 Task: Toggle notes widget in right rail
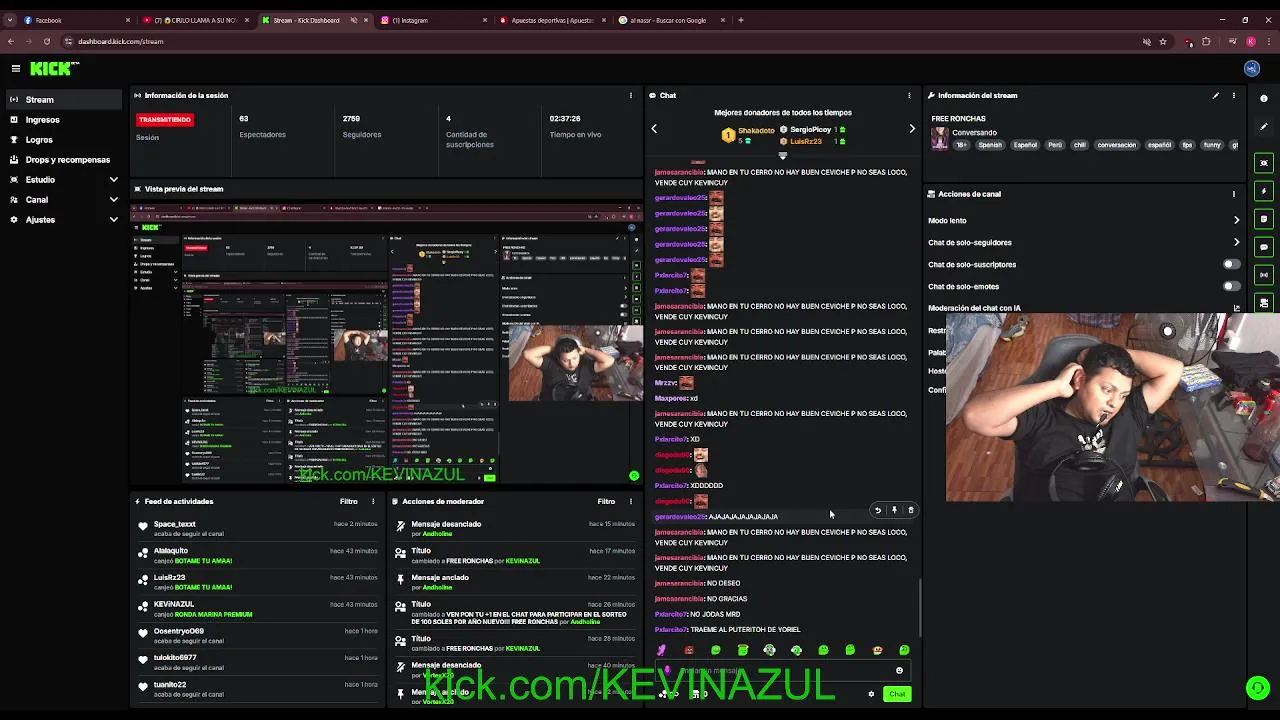click(x=1264, y=218)
